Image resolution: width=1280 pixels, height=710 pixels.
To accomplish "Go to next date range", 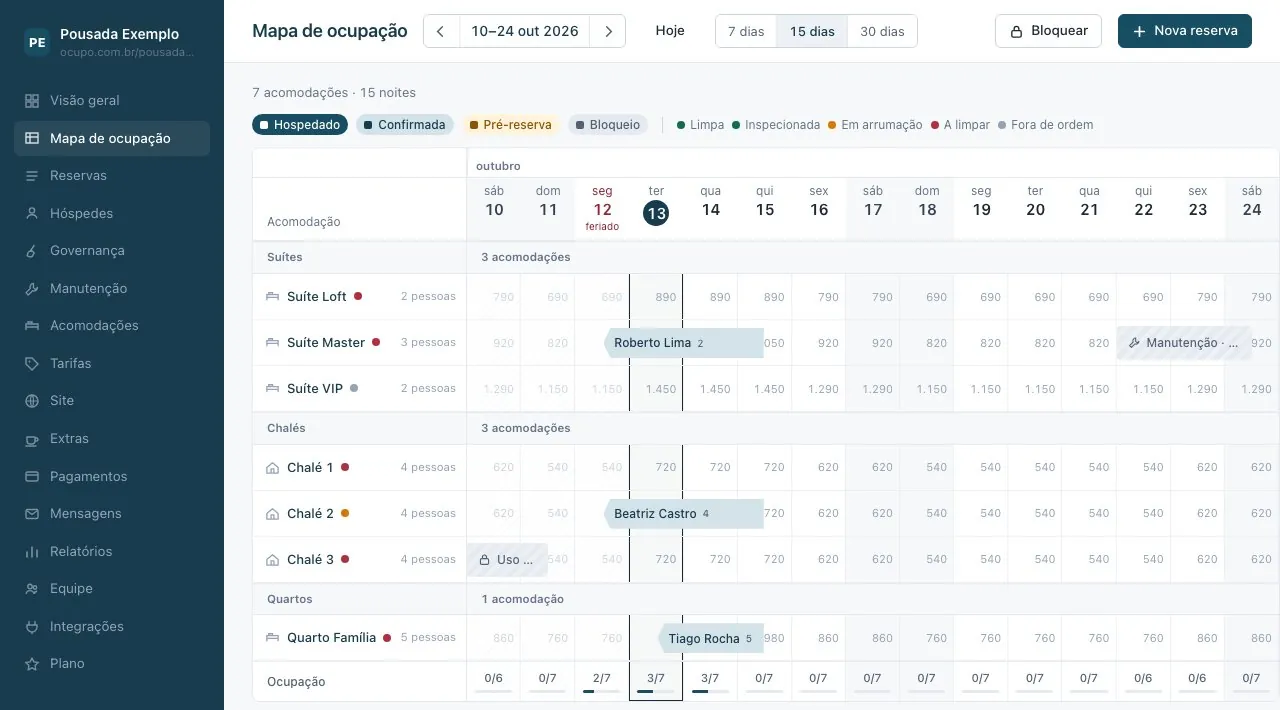I will (608, 31).
